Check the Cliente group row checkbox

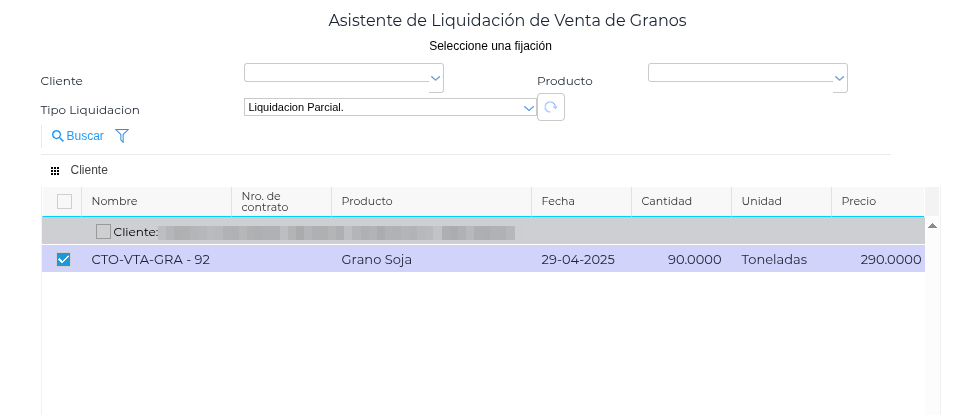click(x=104, y=232)
